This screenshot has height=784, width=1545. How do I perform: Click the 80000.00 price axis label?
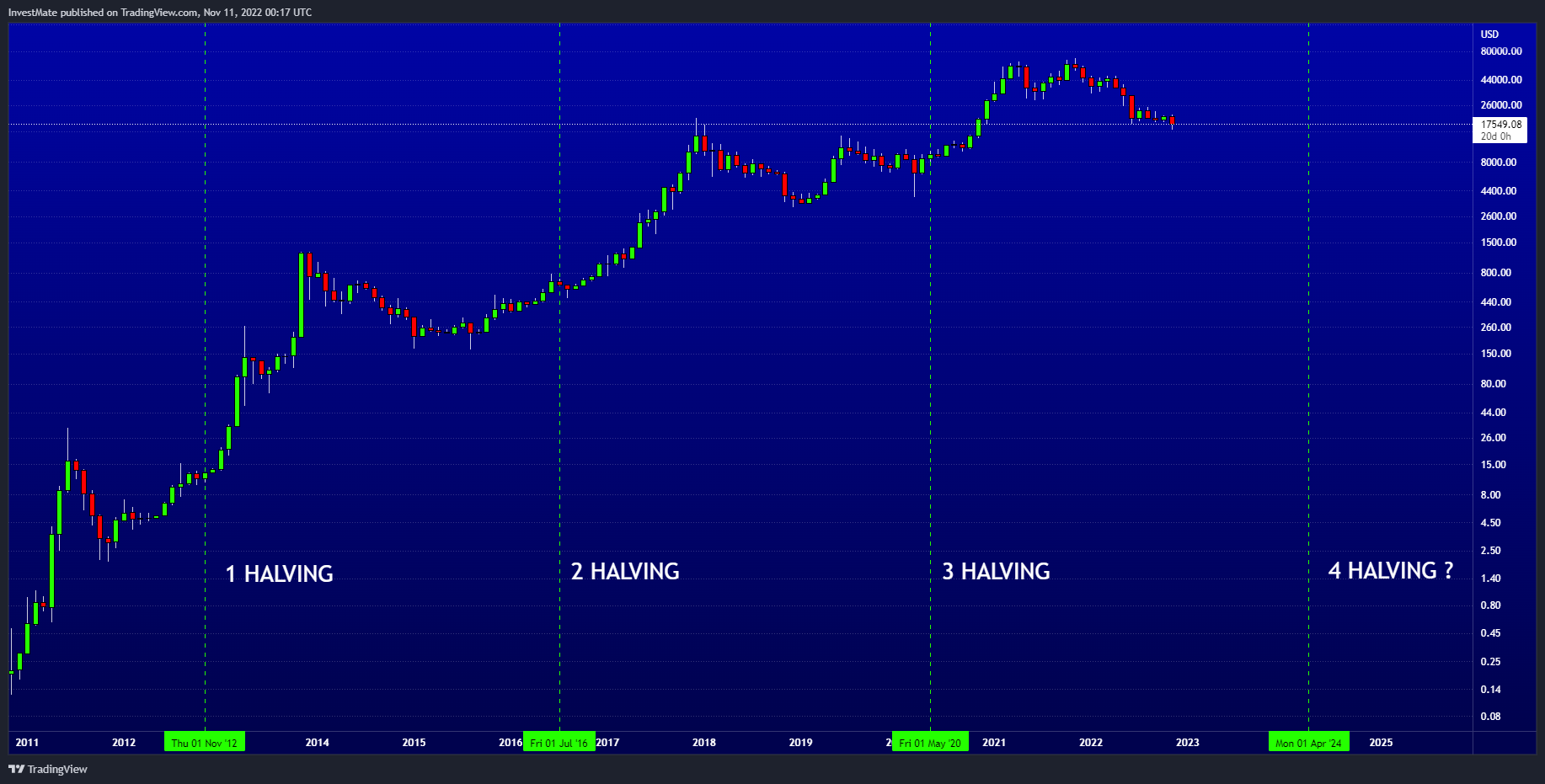1501,51
